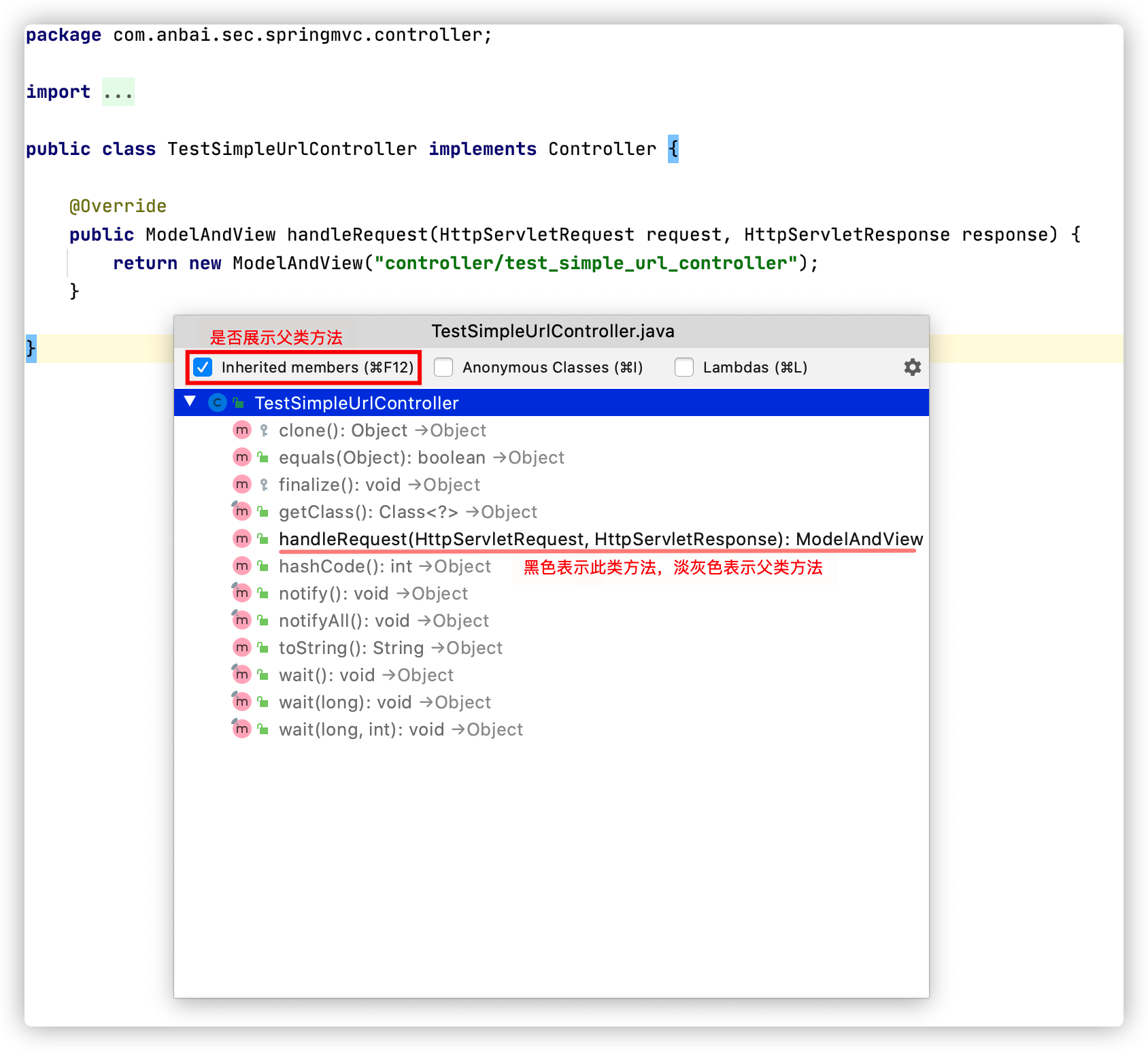This screenshot has height=1051, width=1148.
Task: Enable the Anonymous Classes checkbox
Action: [x=443, y=367]
